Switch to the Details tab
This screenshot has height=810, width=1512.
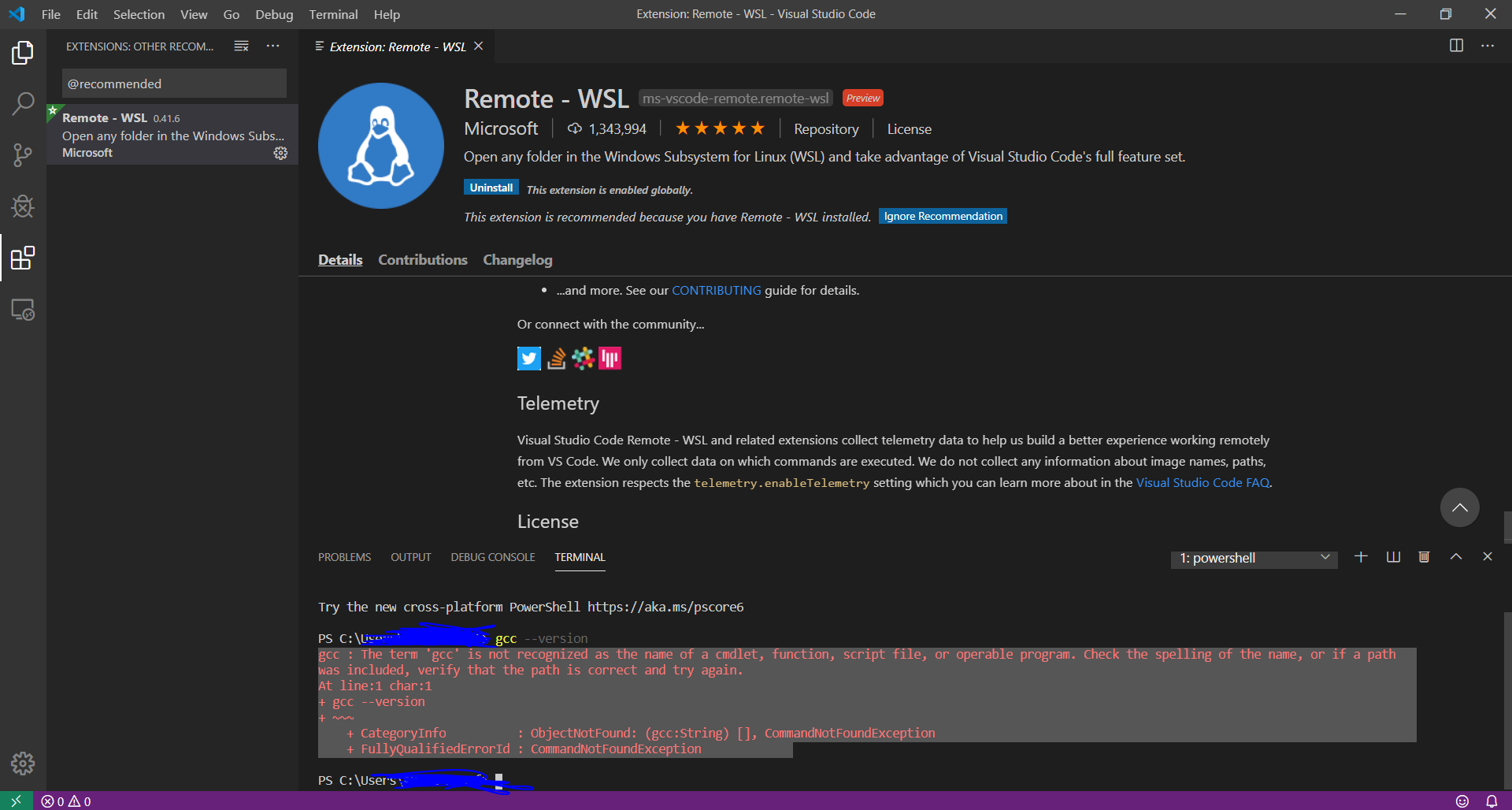click(x=340, y=260)
